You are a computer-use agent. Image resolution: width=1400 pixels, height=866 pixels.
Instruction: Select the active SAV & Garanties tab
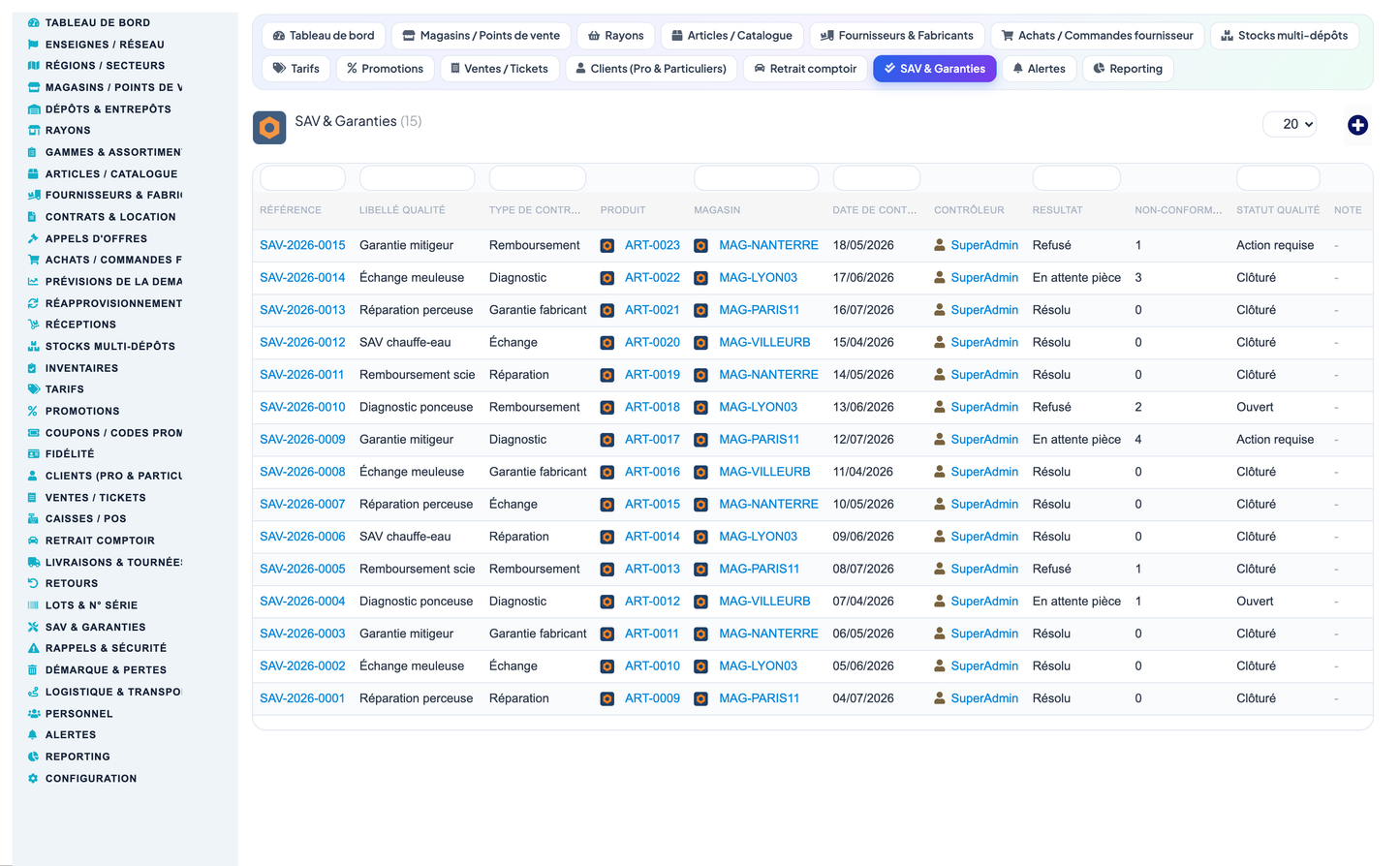click(935, 69)
